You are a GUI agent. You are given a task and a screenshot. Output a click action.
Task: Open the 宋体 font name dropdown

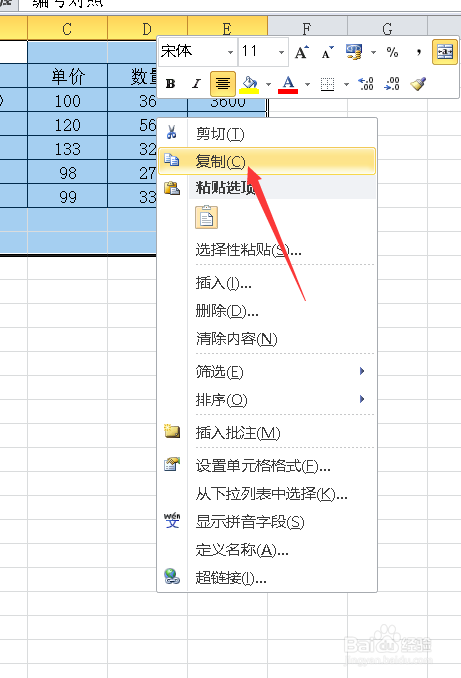[x=230, y=52]
